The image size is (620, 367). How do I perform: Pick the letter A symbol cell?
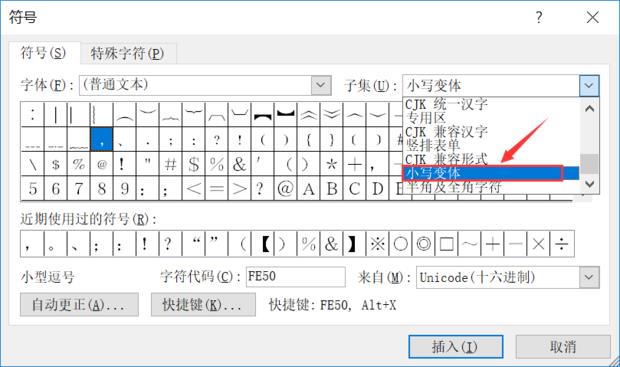tap(308, 189)
